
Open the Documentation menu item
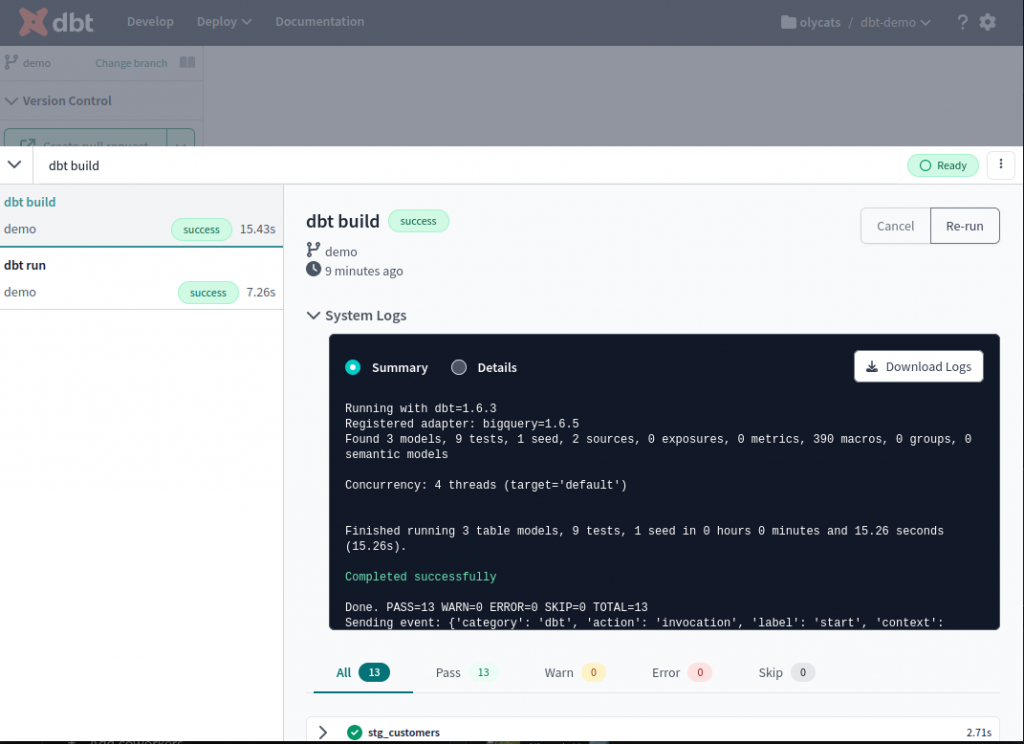pyautogui.click(x=320, y=22)
